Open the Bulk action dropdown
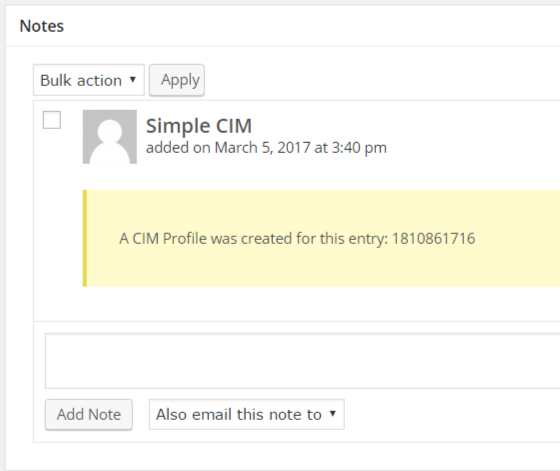The width and height of the screenshot is (560, 471). (89, 80)
